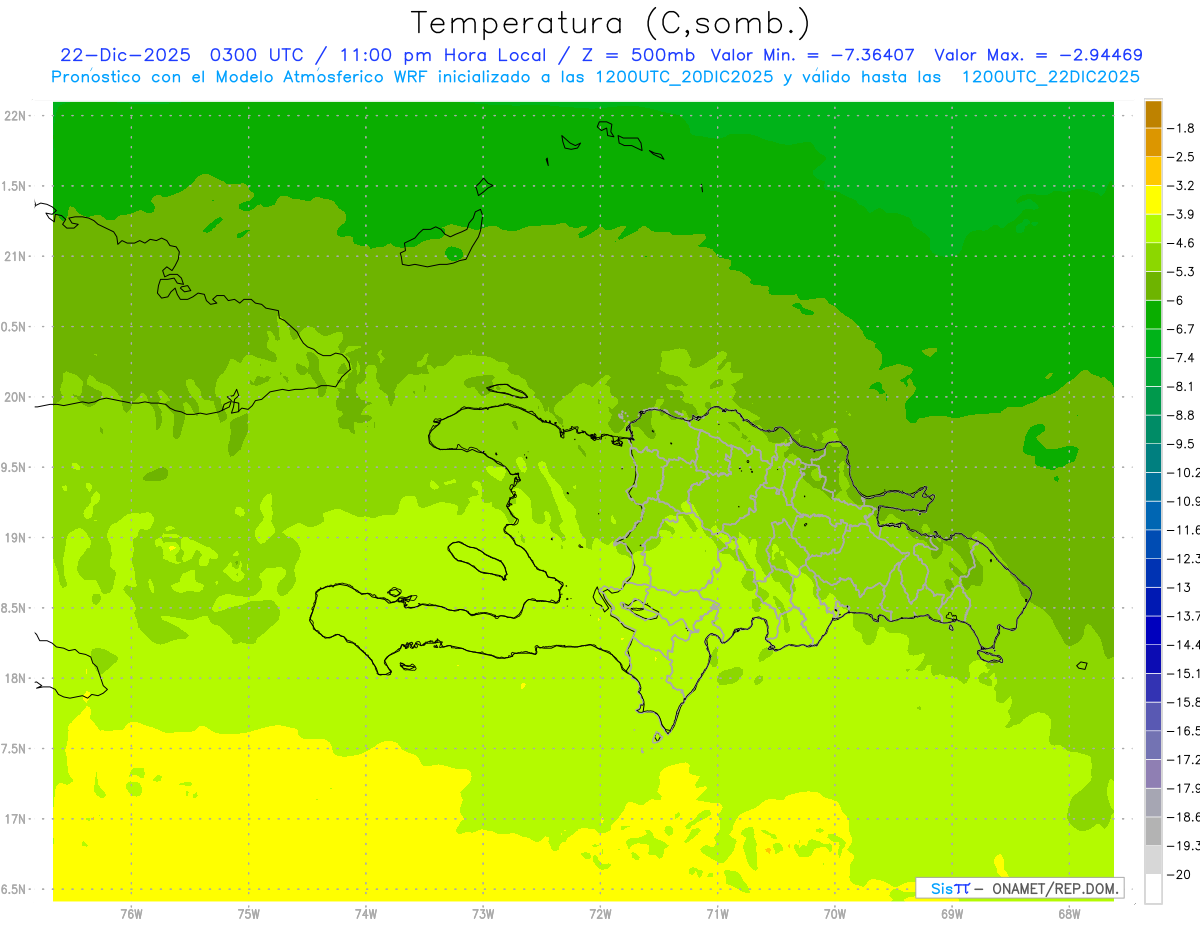This screenshot has width=1200, height=927.
Task: Pick the colorbar segment between -4.6 and -5.3
Action: click(1153, 257)
